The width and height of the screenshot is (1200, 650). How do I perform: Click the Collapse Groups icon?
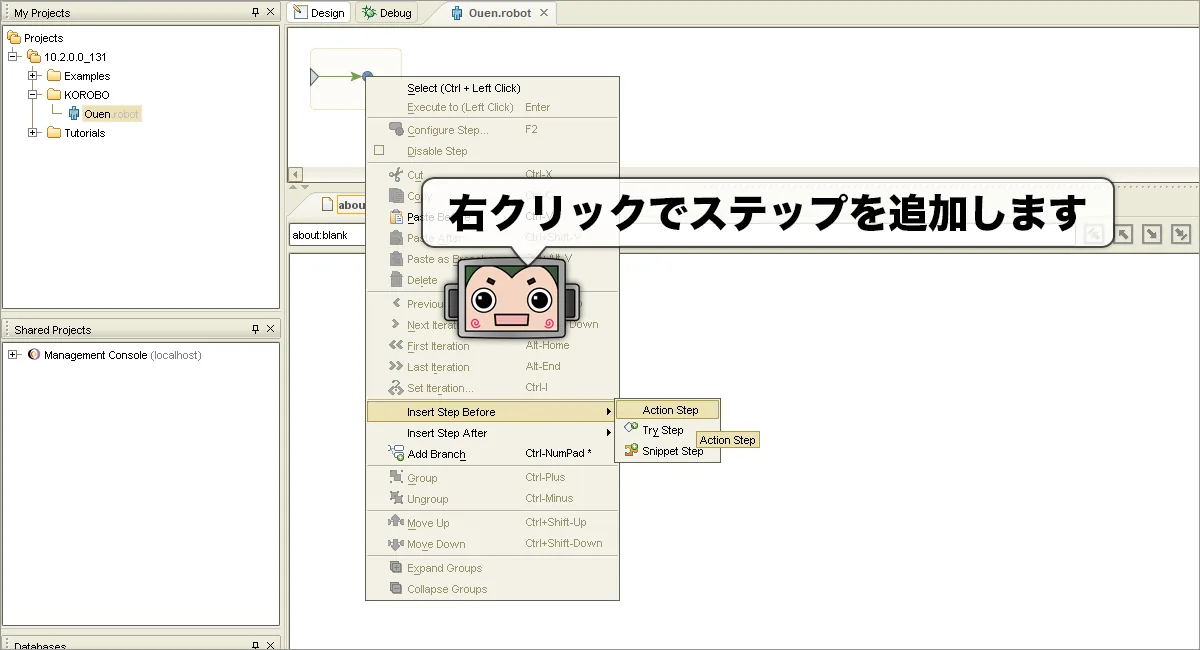pyautogui.click(x=396, y=588)
